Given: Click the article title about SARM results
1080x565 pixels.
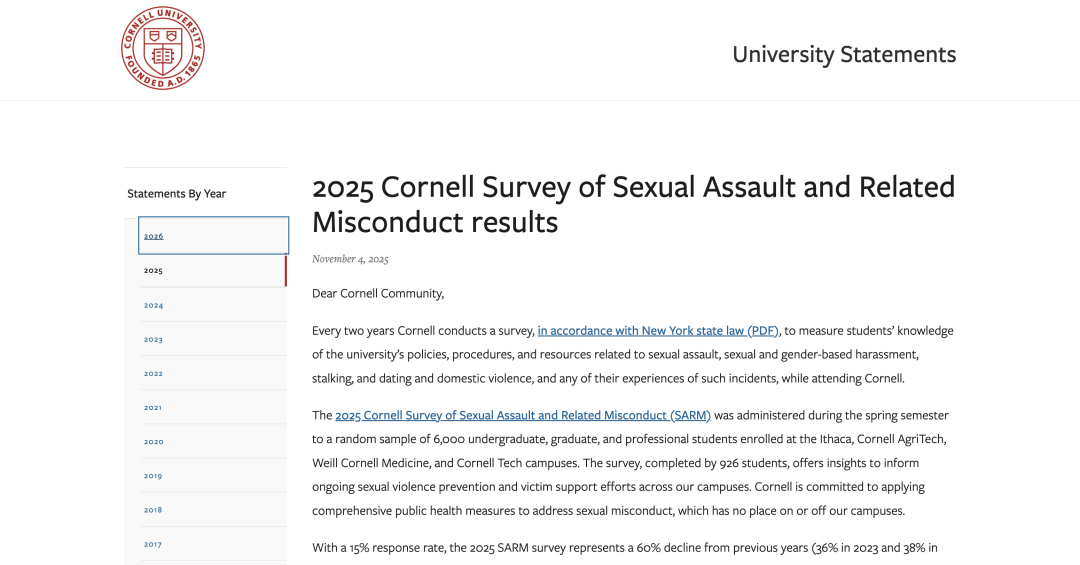Looking at the screenshot, I should (633, 205).
